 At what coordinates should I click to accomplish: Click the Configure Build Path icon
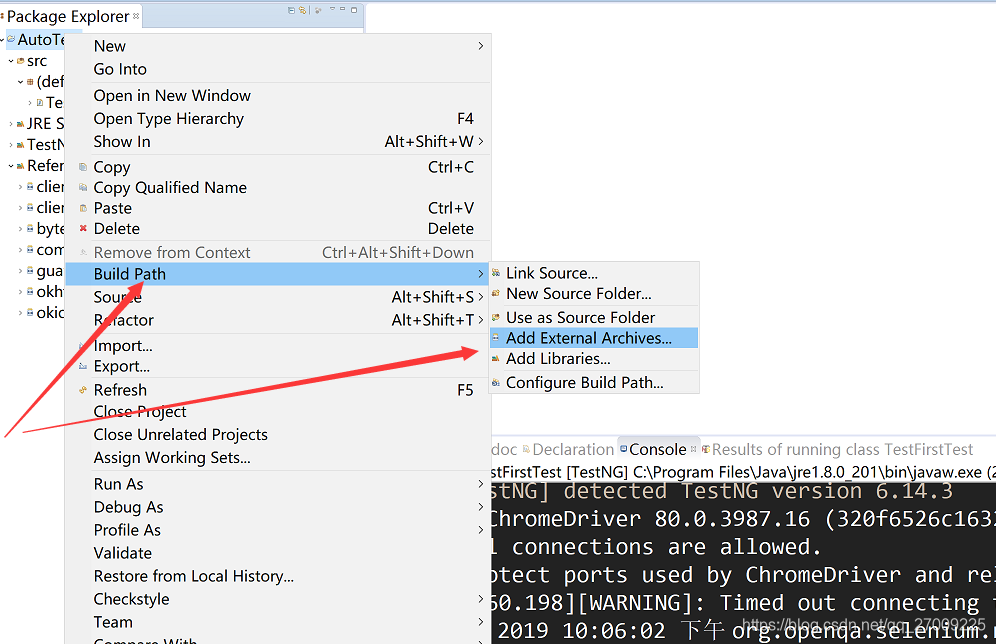pyautogui.click(x=496, y=382)
